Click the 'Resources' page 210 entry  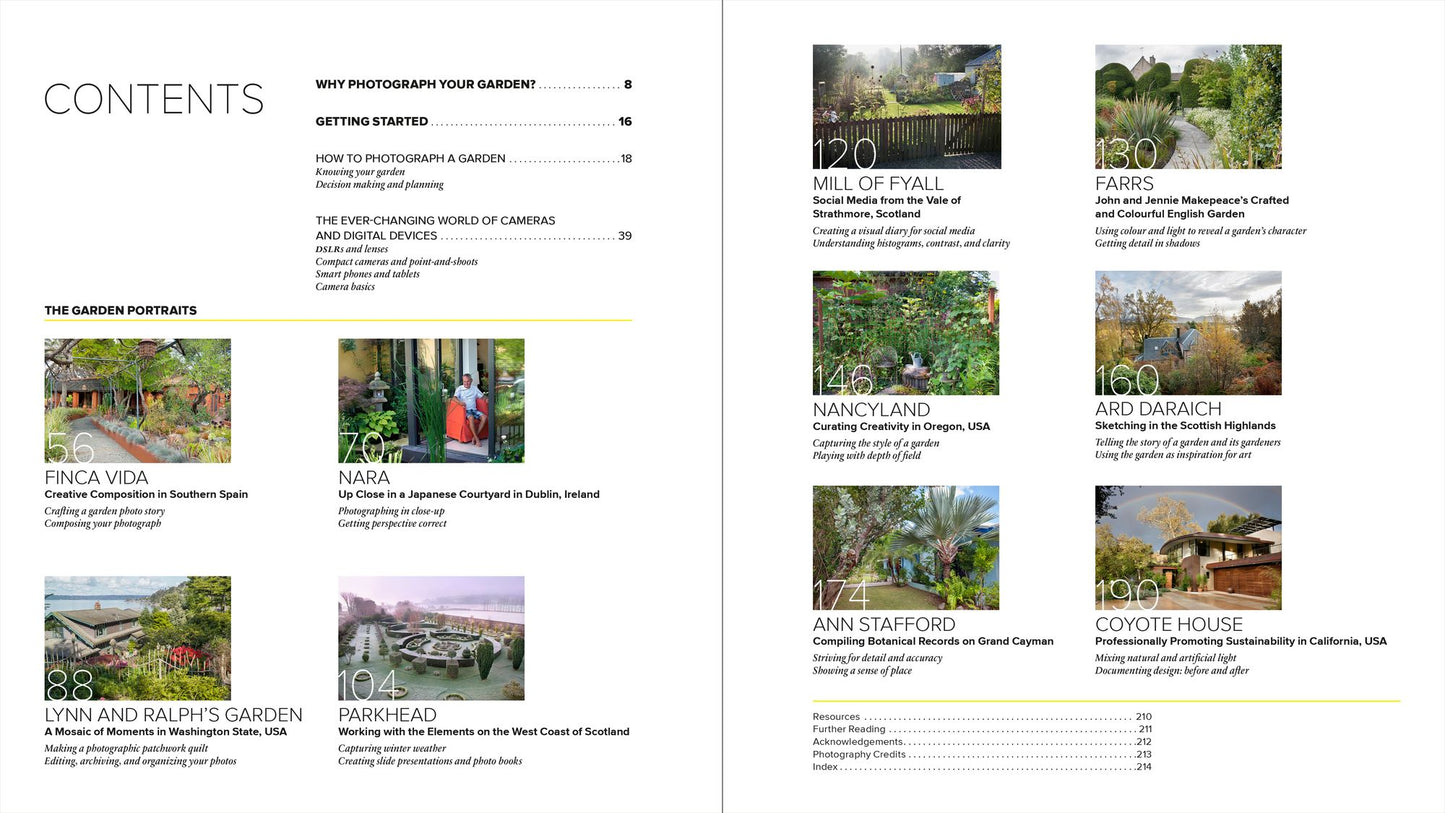point(982,717)
